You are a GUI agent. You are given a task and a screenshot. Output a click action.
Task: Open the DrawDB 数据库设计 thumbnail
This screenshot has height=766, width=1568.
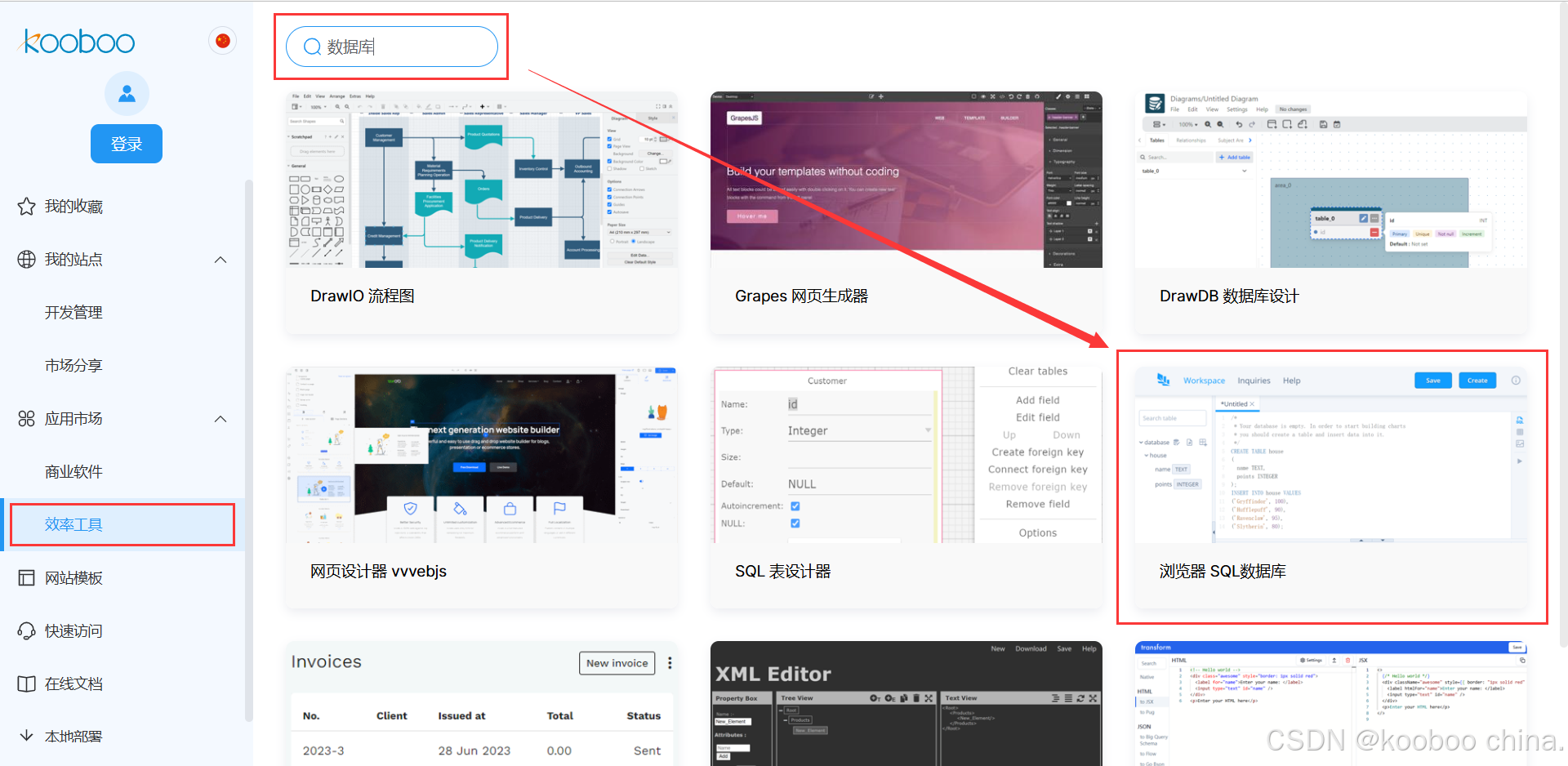1331,180
